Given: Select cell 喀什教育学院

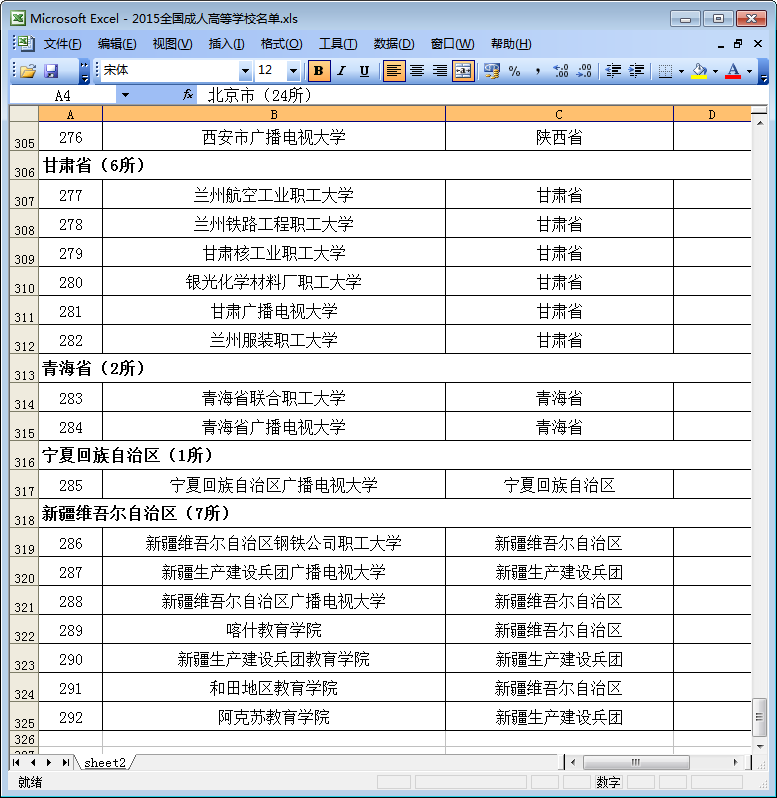Looking at the screenshot, I should click(274, 630).
